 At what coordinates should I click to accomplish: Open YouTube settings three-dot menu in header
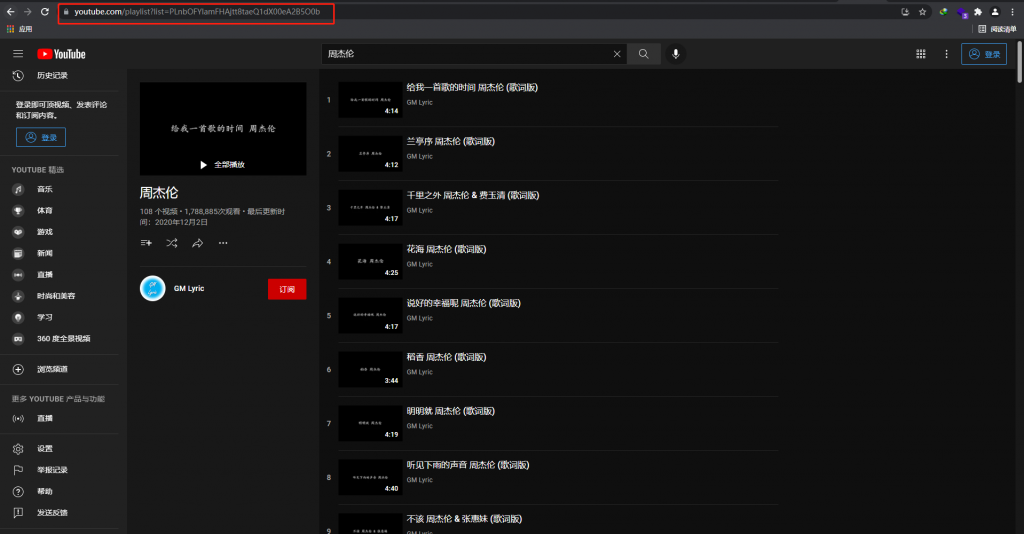946,54
